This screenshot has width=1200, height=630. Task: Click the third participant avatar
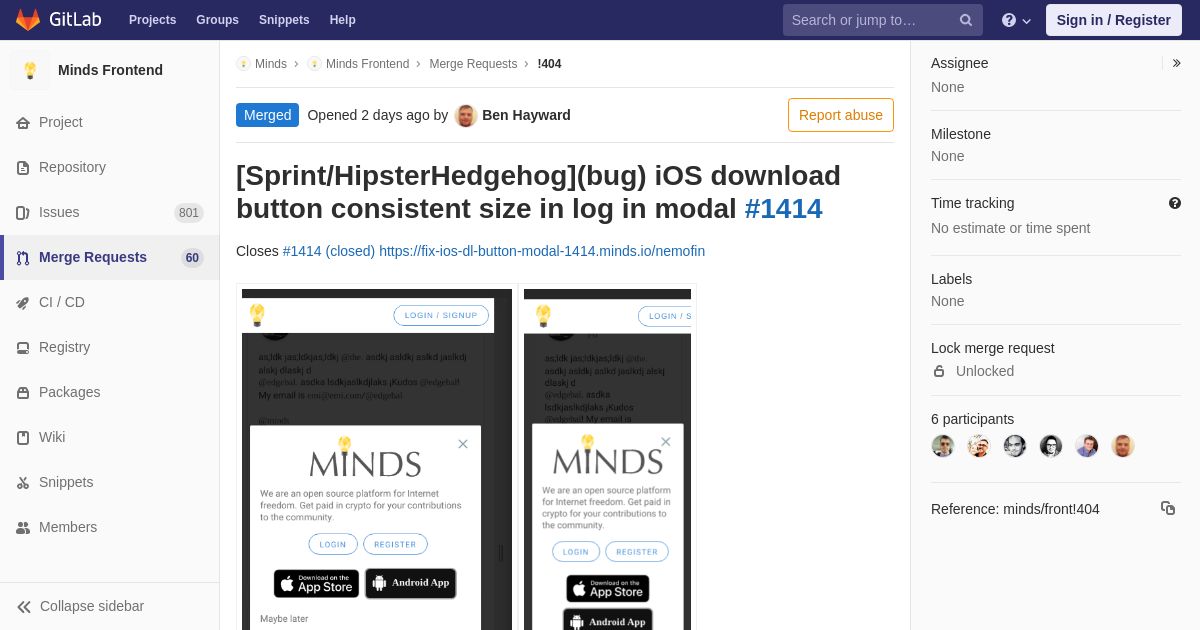pyautogui.click(x=1015, y=446)
